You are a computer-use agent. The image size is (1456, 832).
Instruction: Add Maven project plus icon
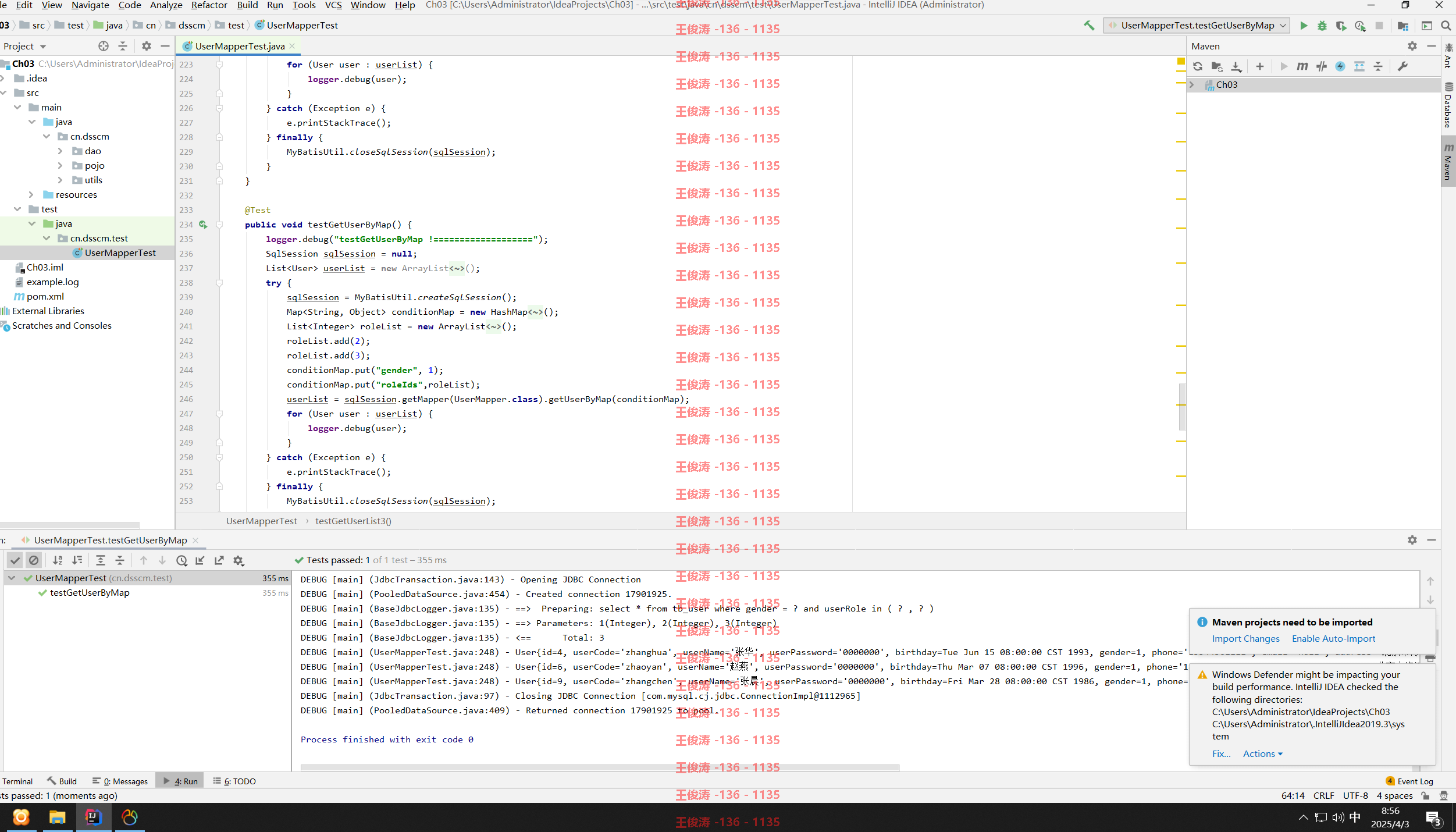click(1259, 66)
